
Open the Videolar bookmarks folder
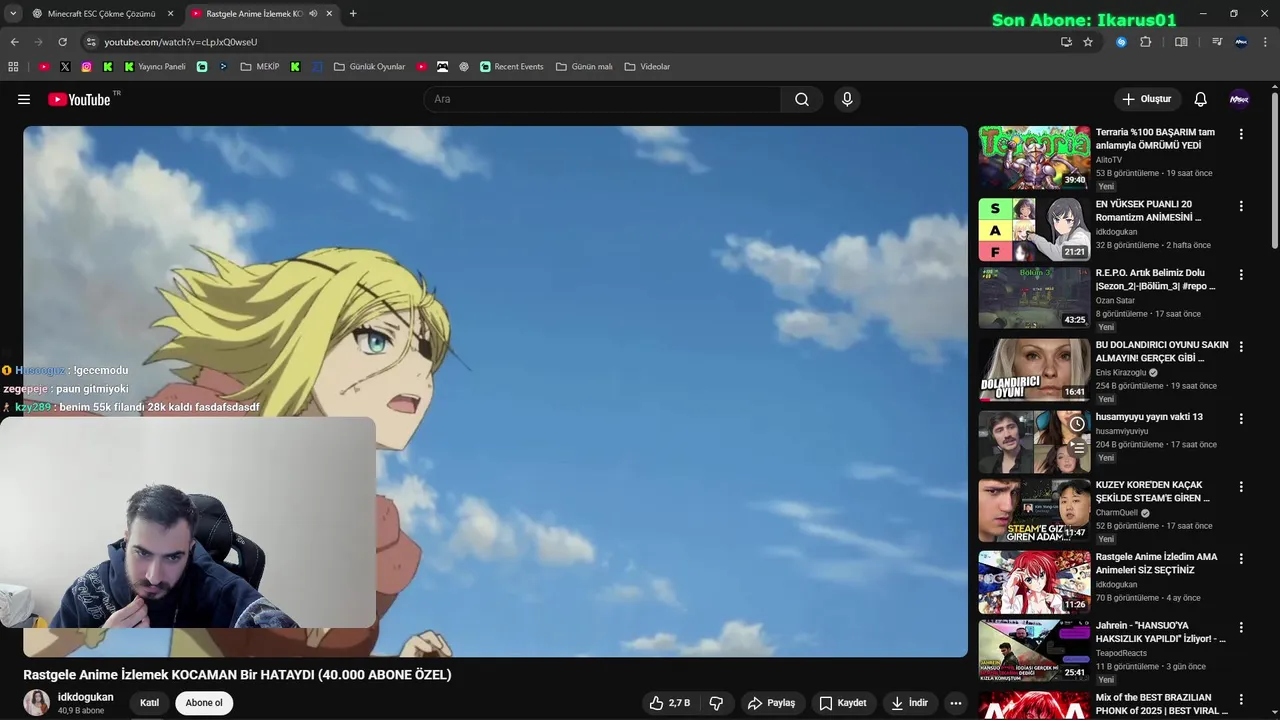coord(647,67)
